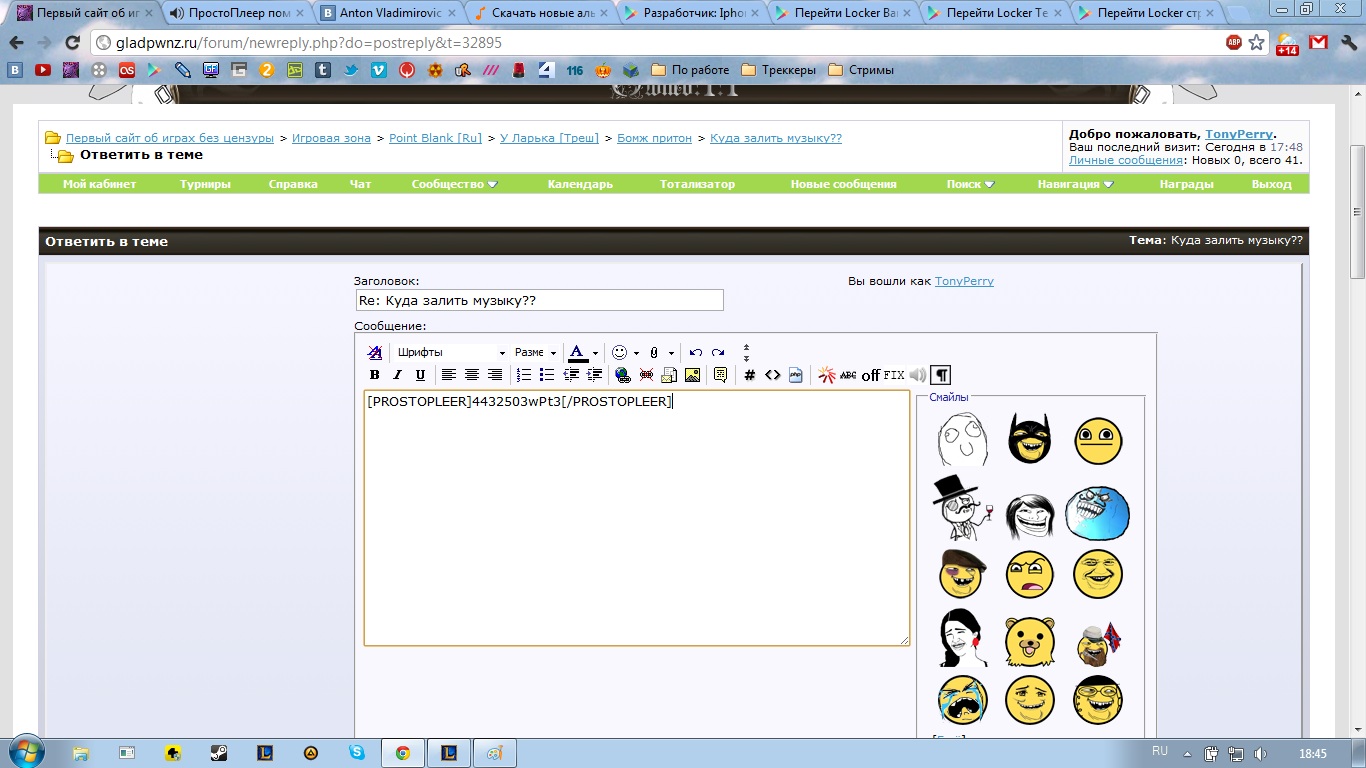This screenshot has width=1366, height=768.
Task: Click the redo arrow in editor
Action: (x=718, y=353)
